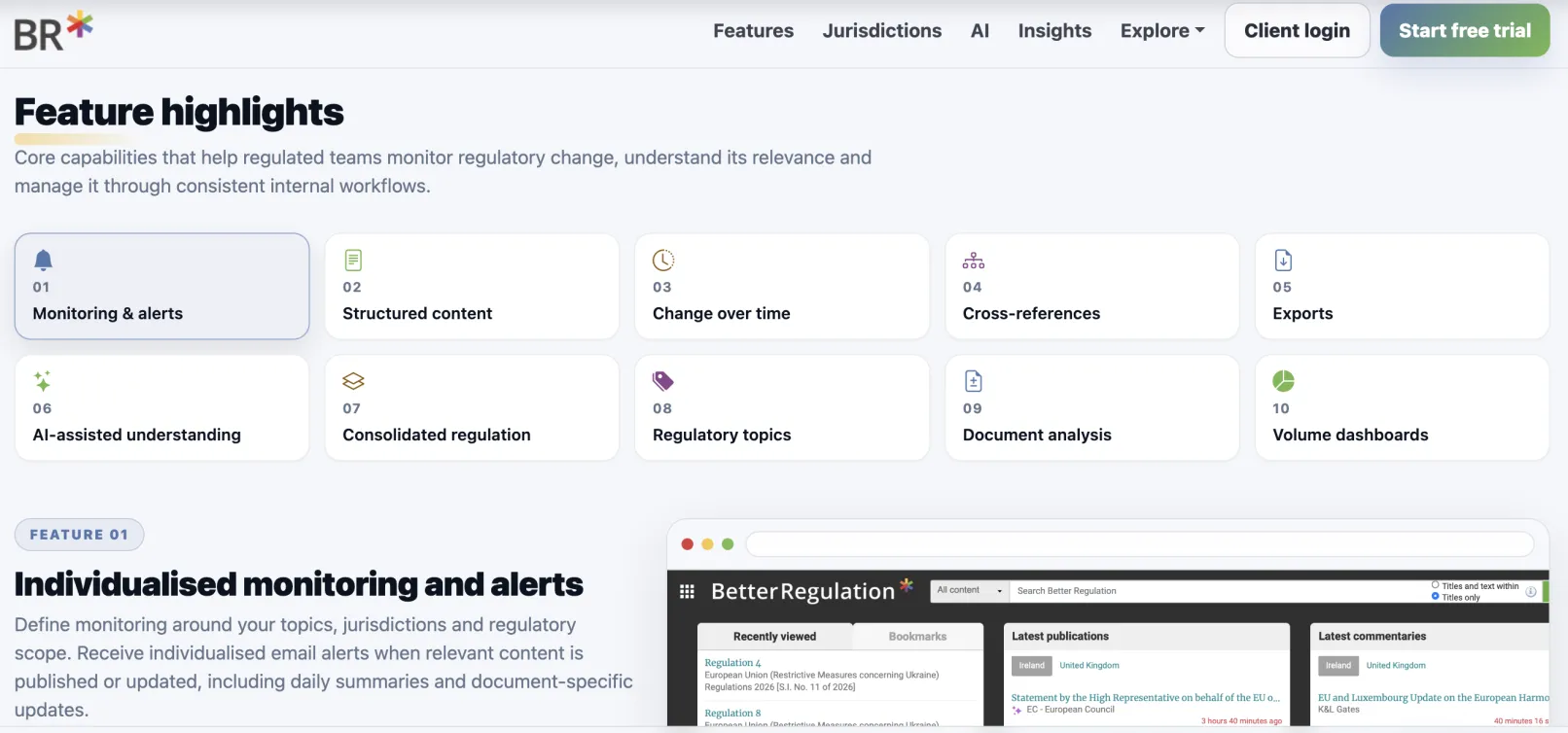Click the tag icon on Regulatory topics

[663, 381]
